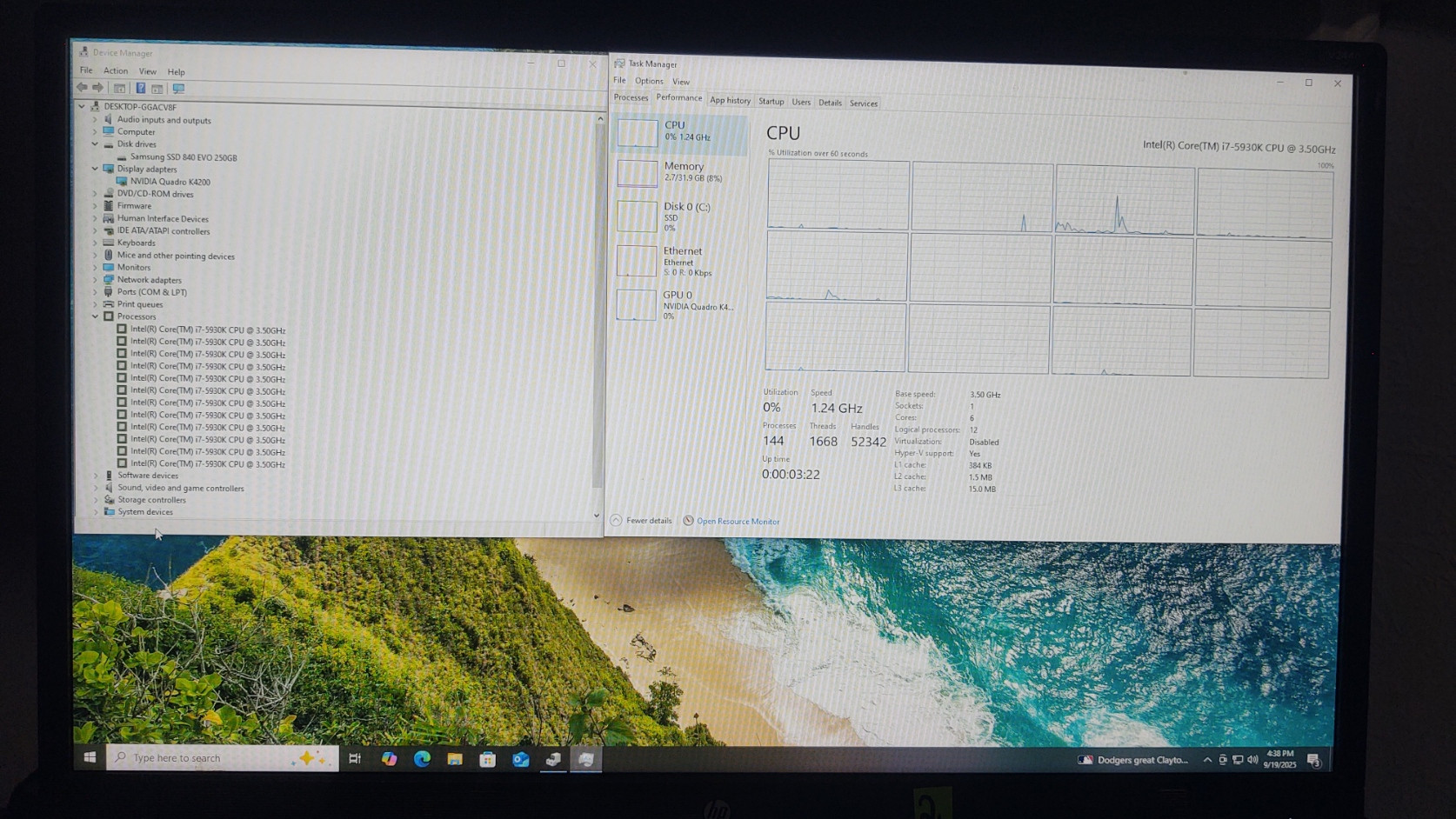Open File Explorer from the taskbar
1456x819 pixels.
coord(455,759)
